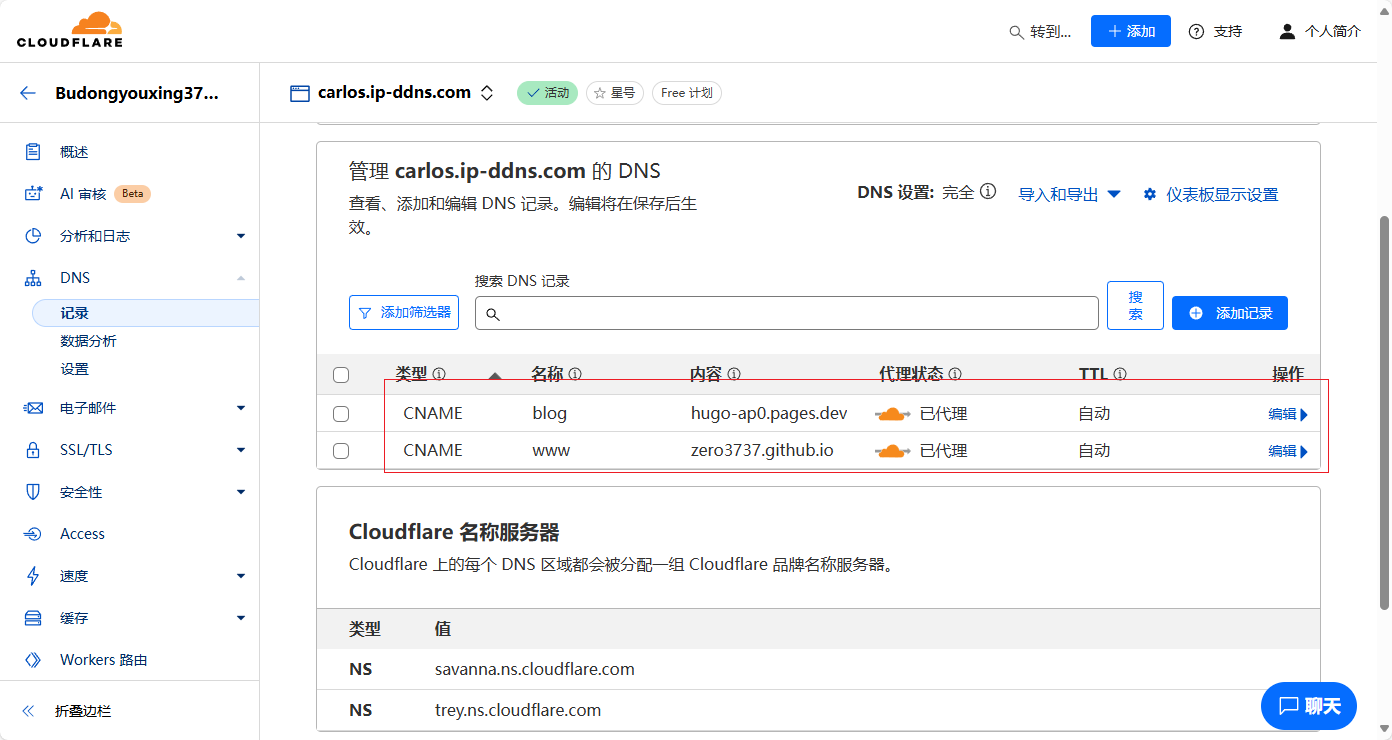Click the blue 添加 button in header
This screenshot has height=740, width=1392.
(1131, 31)
